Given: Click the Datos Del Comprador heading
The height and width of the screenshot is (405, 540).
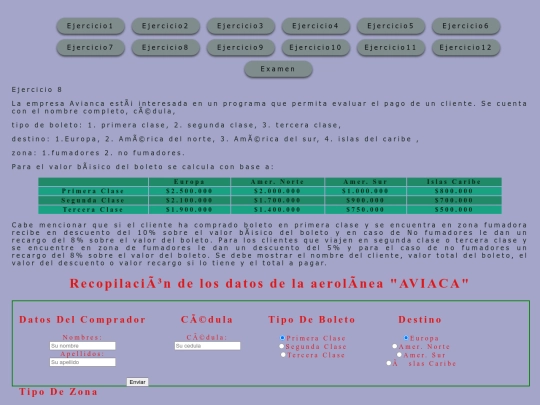Looking at the screenshot, I should click(82, 320).
